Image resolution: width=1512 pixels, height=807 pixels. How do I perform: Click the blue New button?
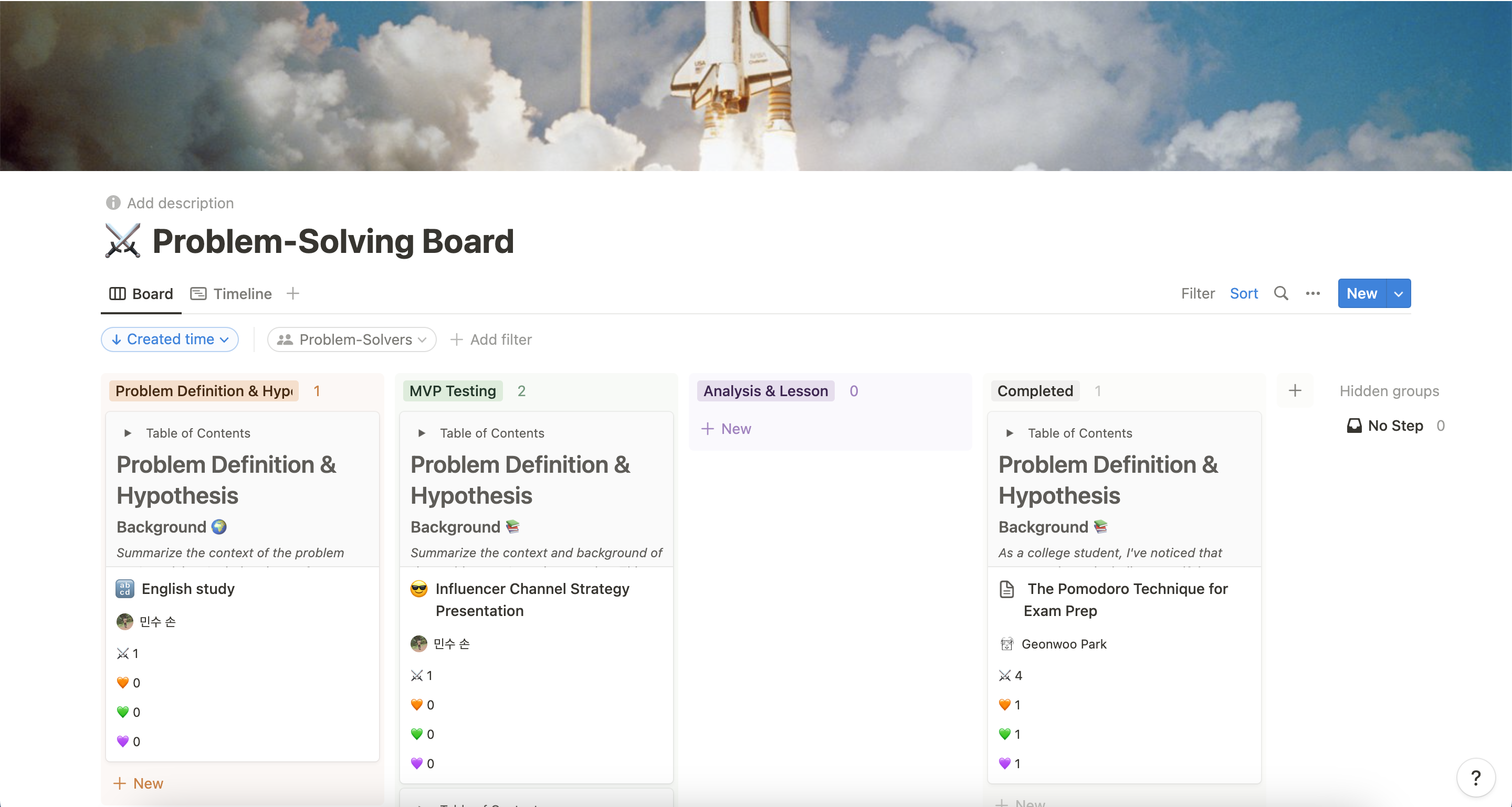(x=1362, y=293)
